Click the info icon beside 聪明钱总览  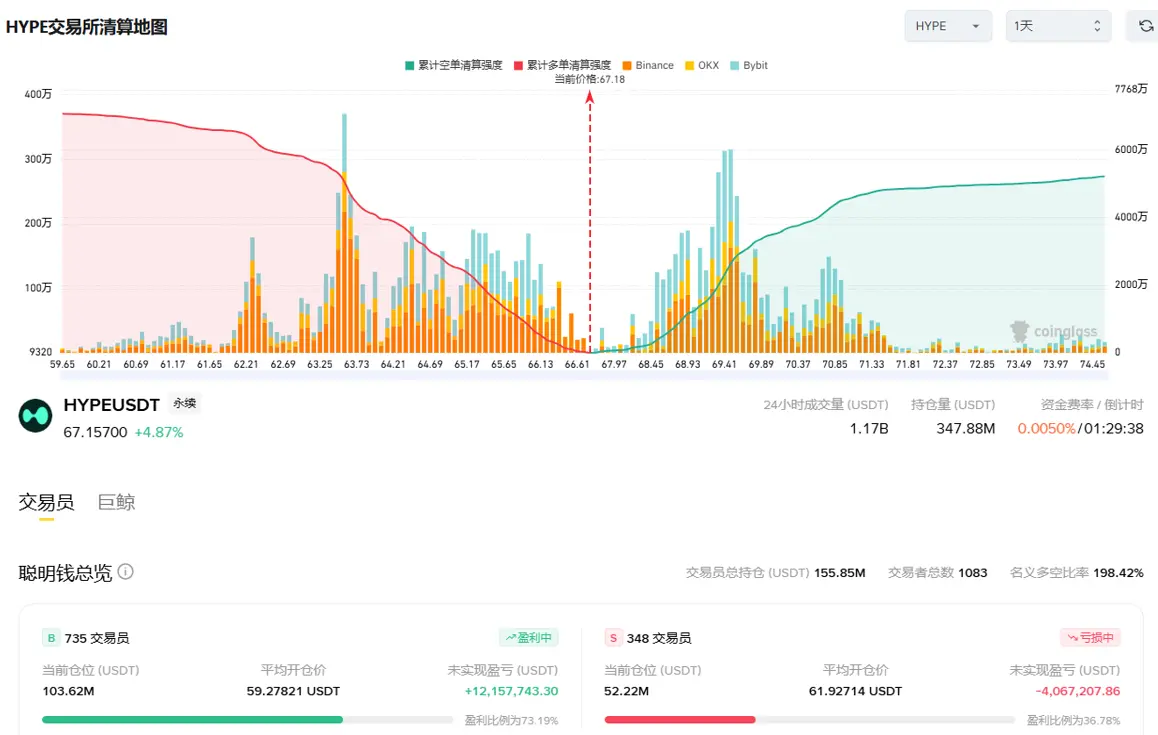pos(126,572)
